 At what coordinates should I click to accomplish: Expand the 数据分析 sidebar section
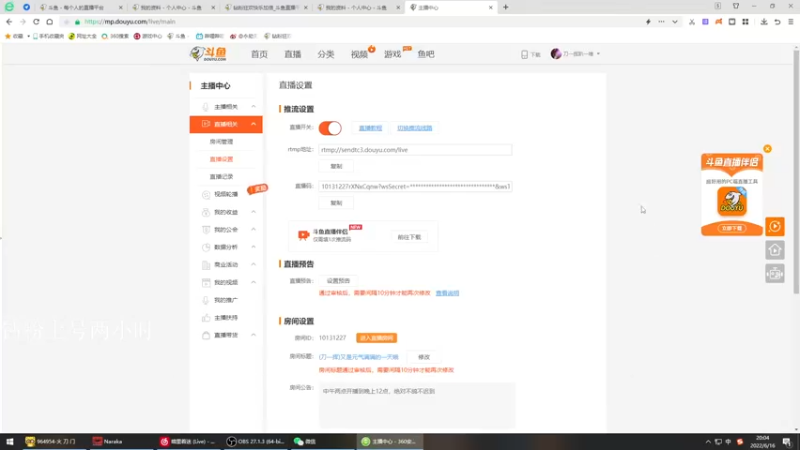(x=226, y=247)
